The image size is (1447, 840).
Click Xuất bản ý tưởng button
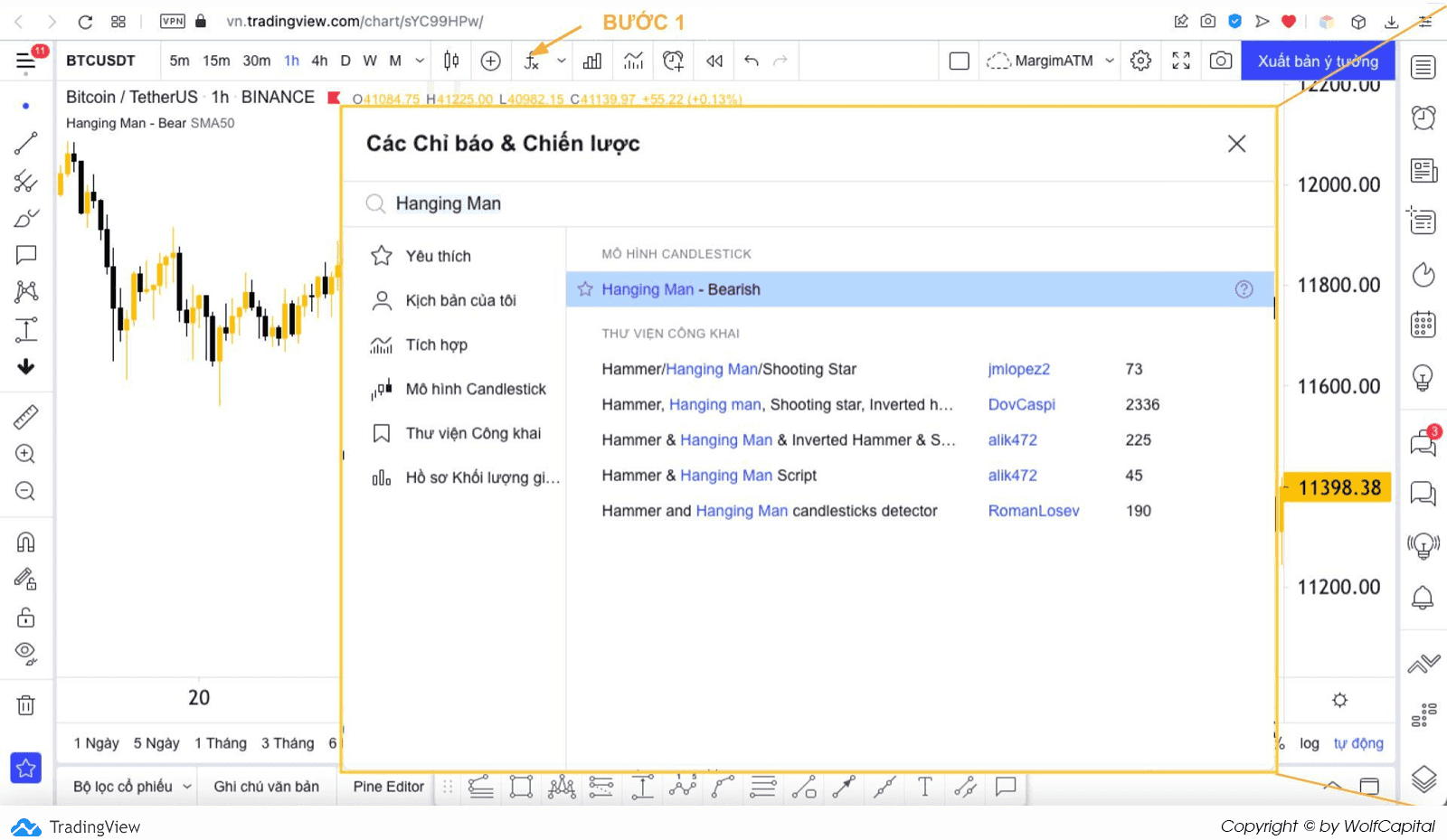(x=1318, y=61)
